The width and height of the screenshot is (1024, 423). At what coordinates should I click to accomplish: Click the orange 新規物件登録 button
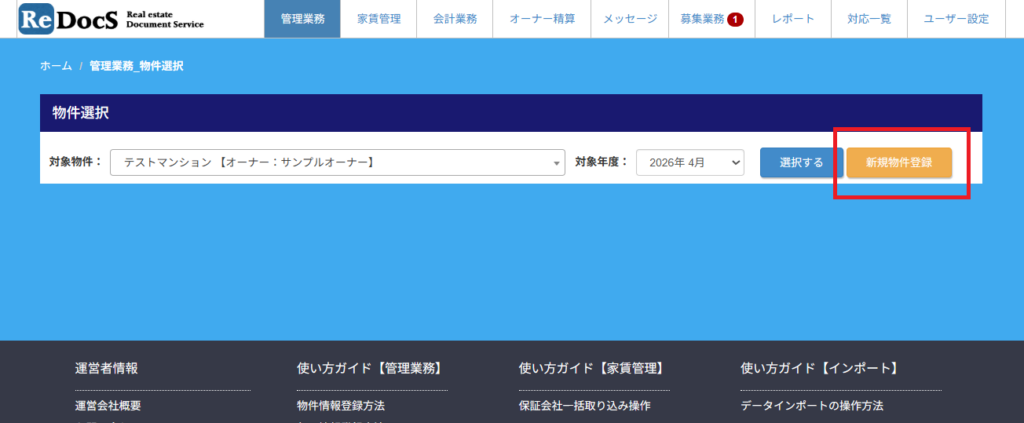899,163
